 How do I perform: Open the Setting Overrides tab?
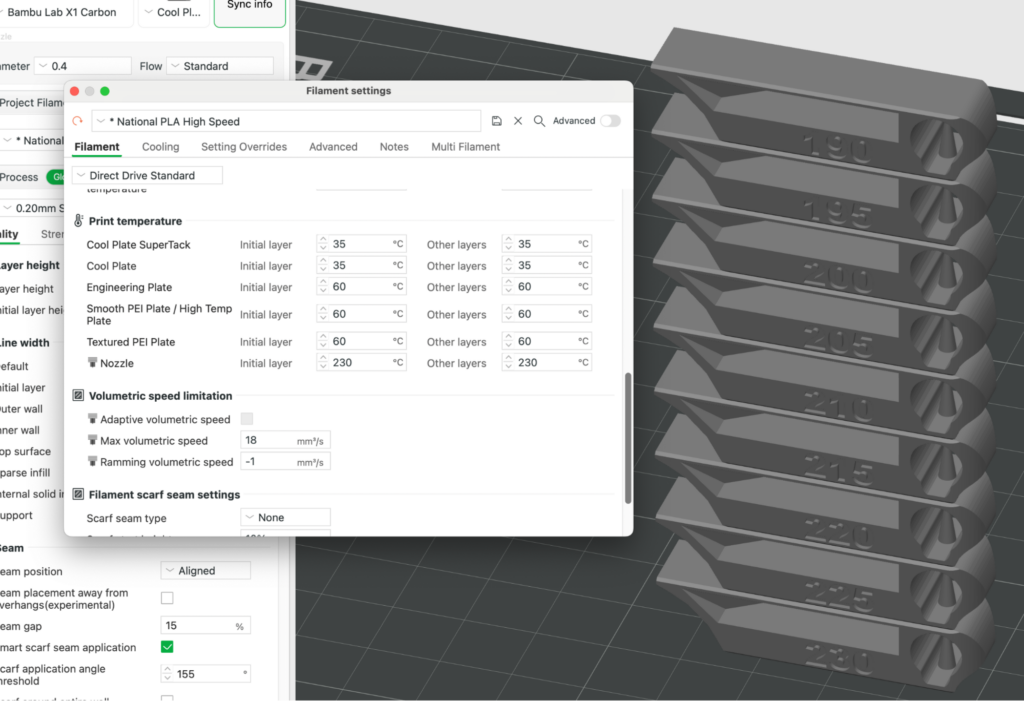point(244,147)
